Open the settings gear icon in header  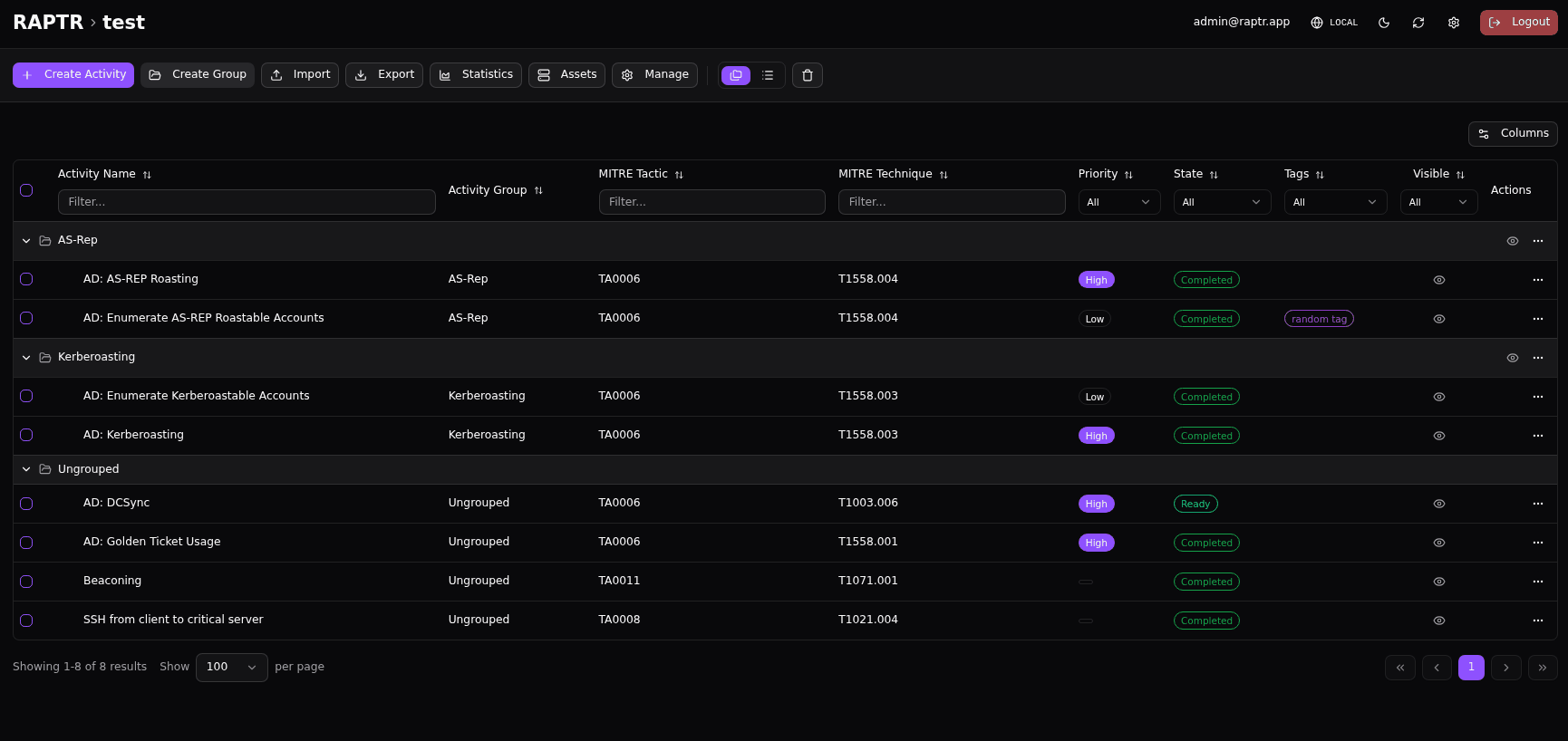pos(1454,23)
